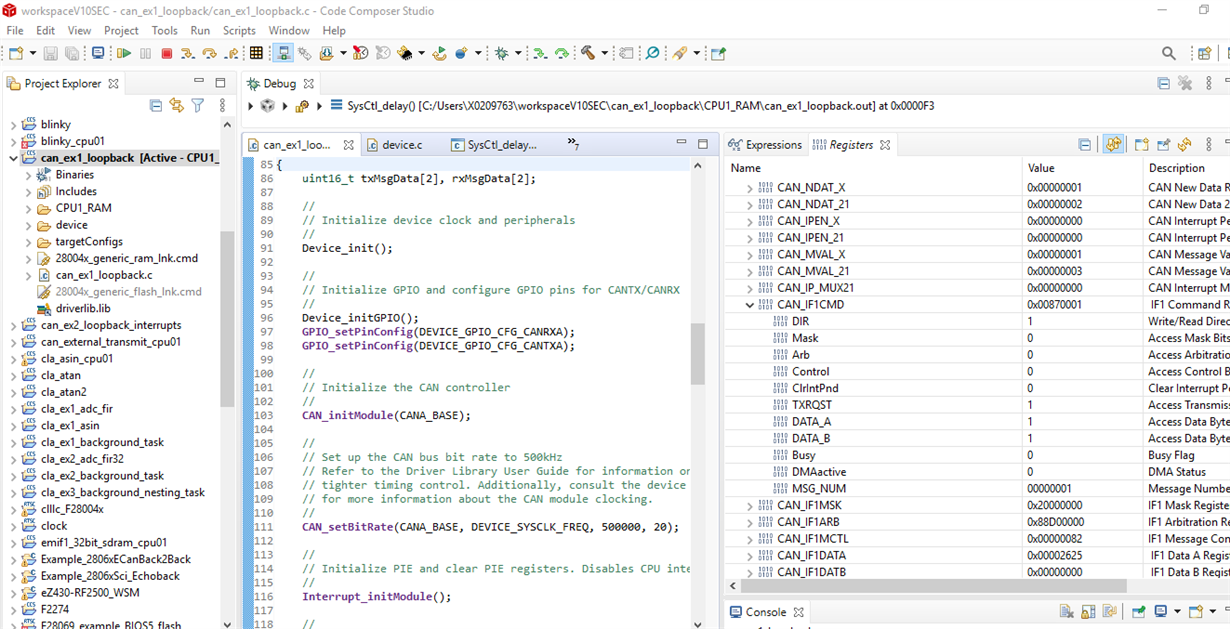Click the Search magnifier icon

[x=1168, y=53]
